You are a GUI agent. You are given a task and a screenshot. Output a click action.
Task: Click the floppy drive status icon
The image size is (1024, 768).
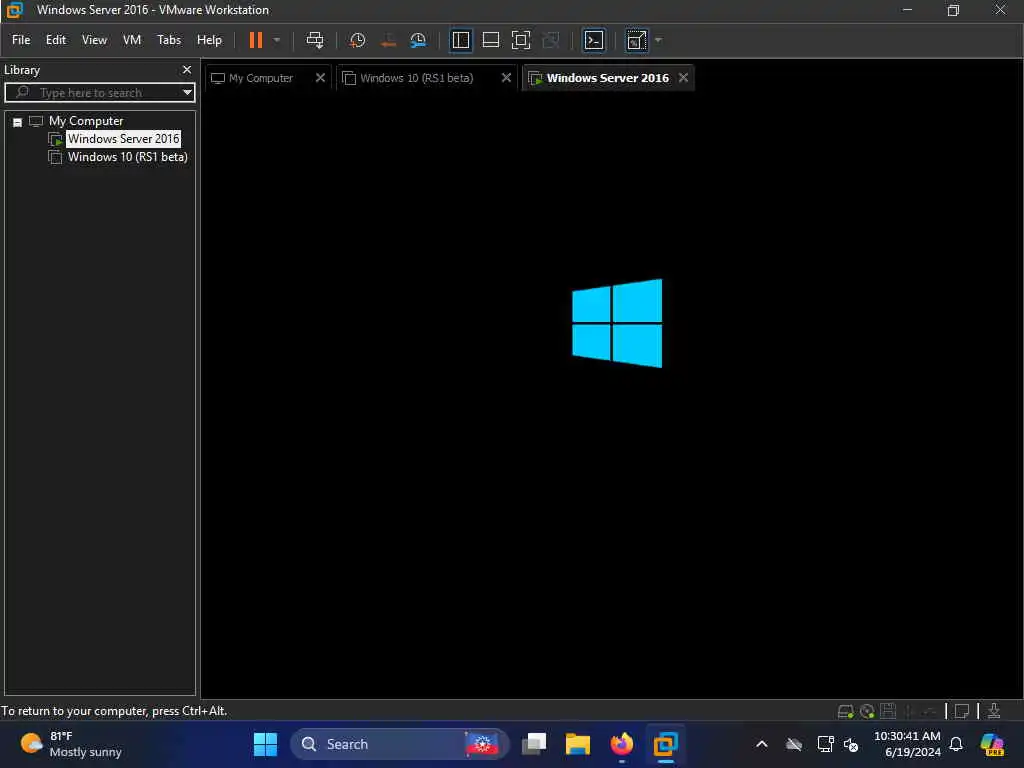888,711
